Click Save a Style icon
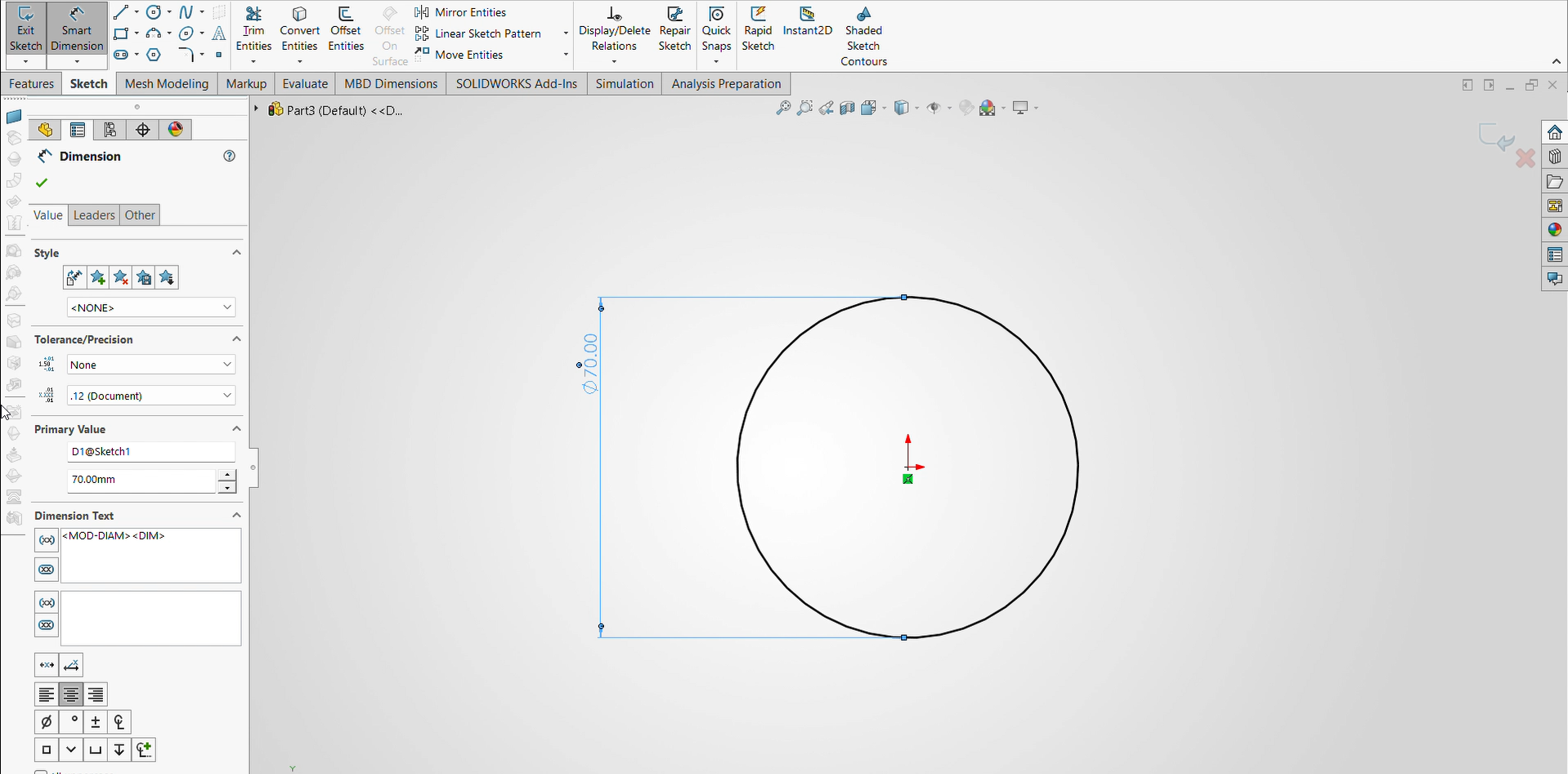Image resolution: width=1568 pixels, height=774 pixels. [144, 278]
